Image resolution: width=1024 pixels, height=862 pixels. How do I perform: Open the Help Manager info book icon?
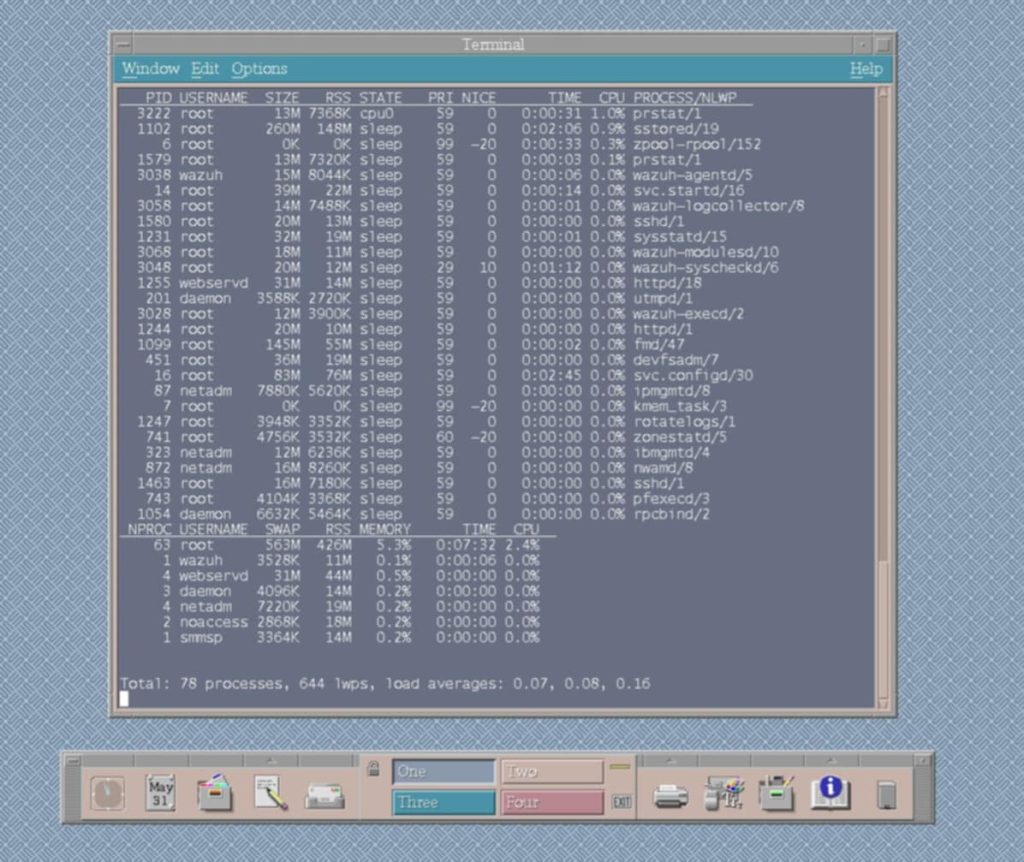point(829,794)
